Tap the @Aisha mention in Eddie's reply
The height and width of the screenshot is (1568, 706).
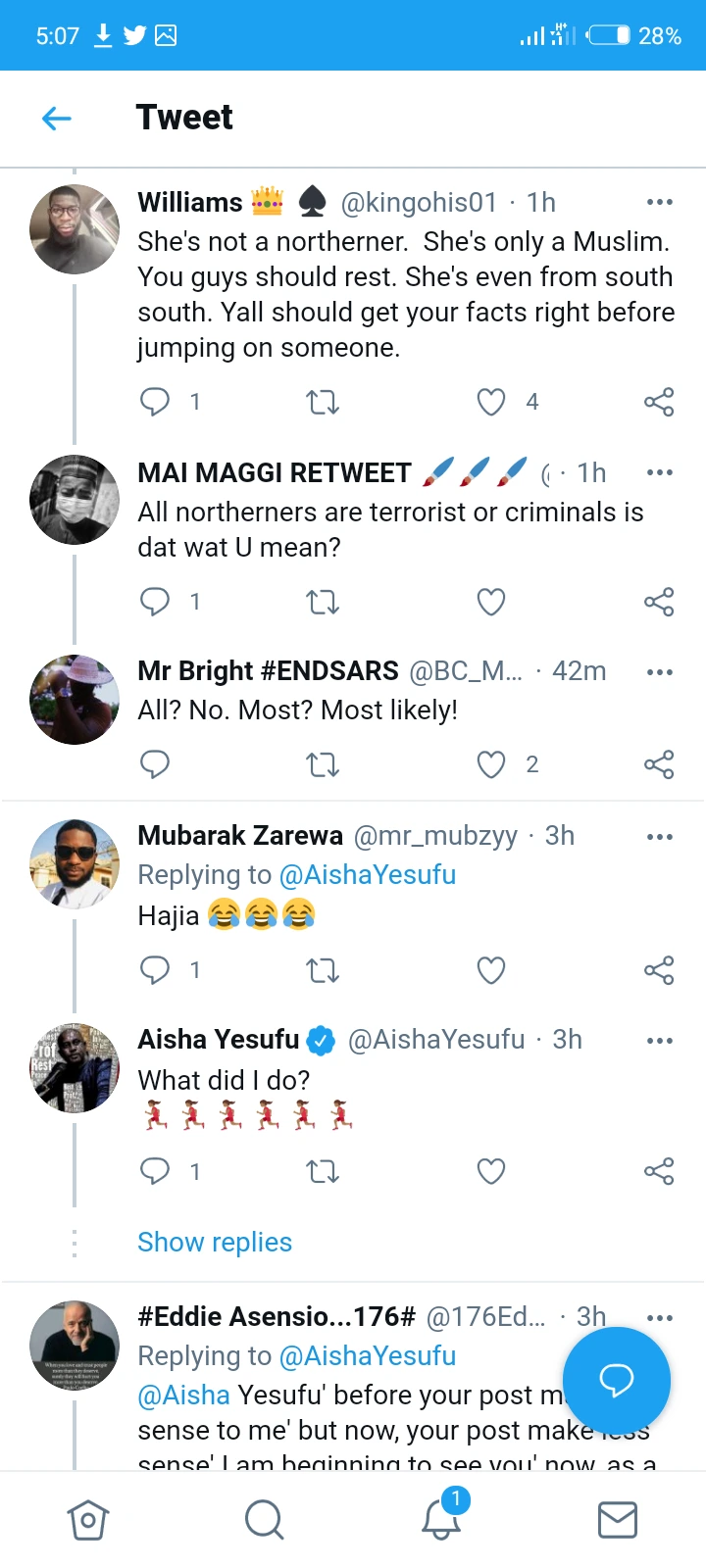pyautogui.click(x=183, y=1395)
